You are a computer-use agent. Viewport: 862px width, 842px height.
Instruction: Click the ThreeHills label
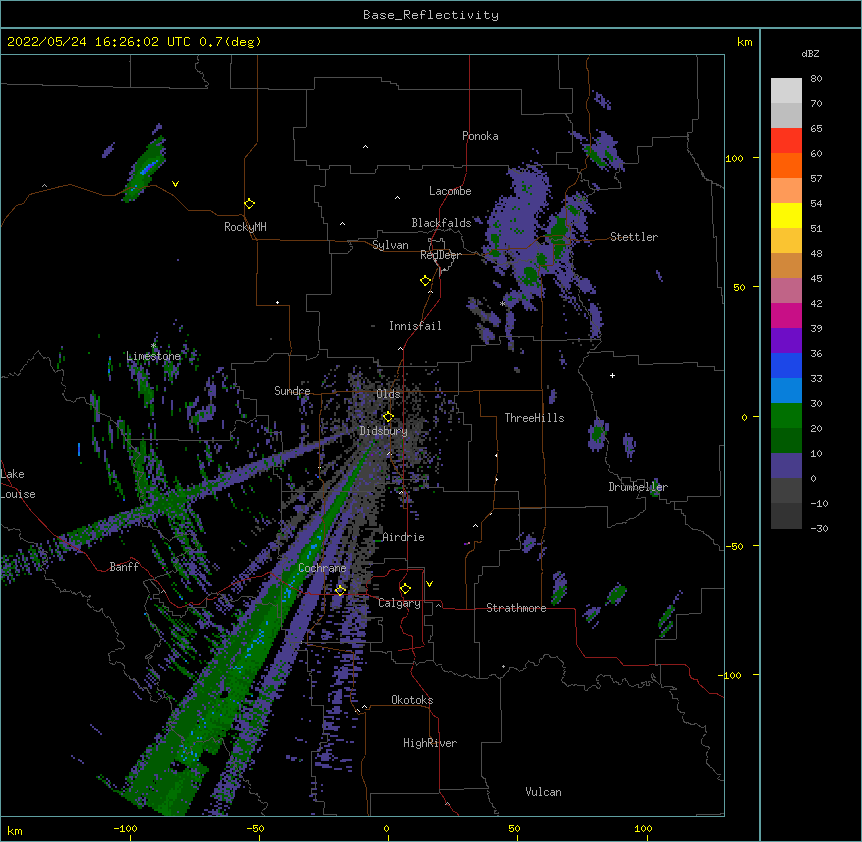click(534, 418)
